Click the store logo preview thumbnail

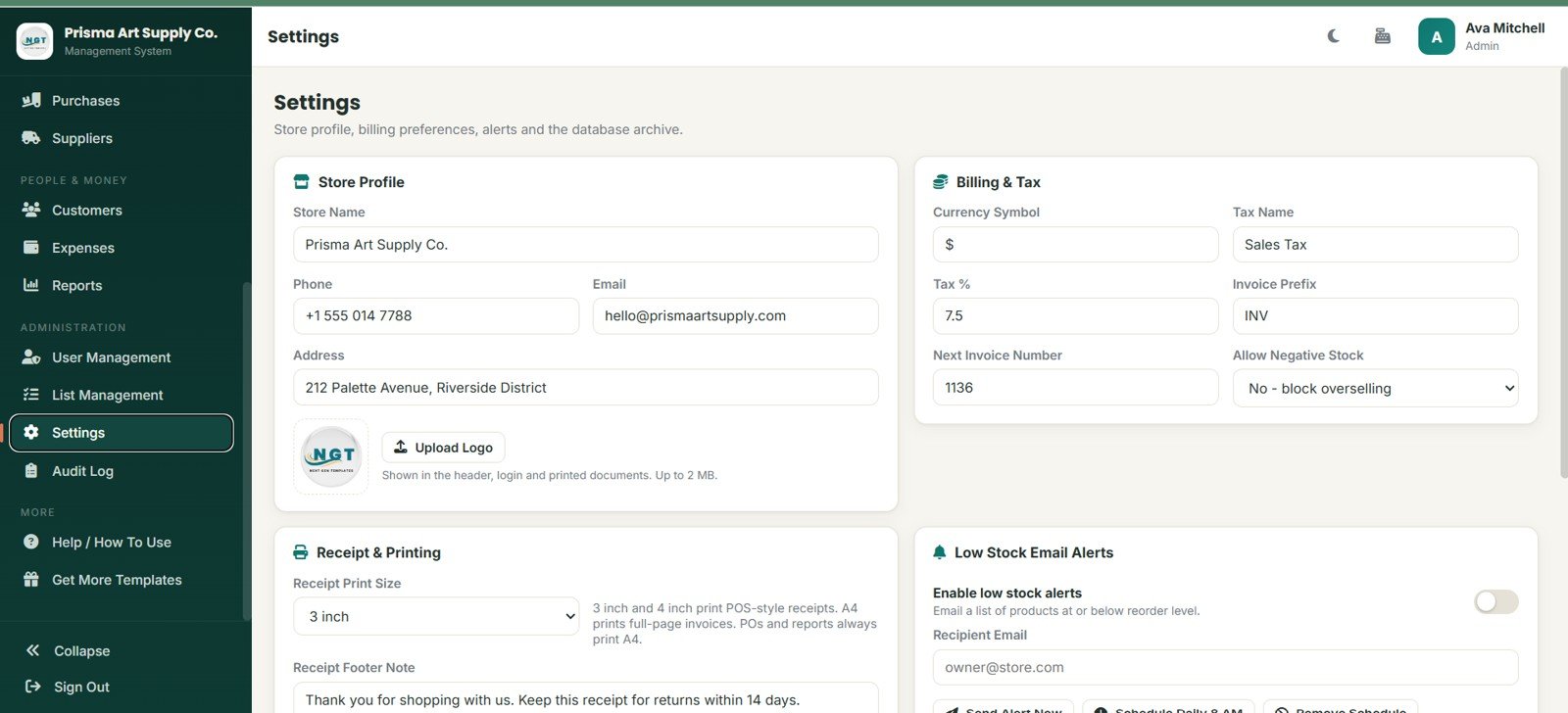[x=331, y=456]
